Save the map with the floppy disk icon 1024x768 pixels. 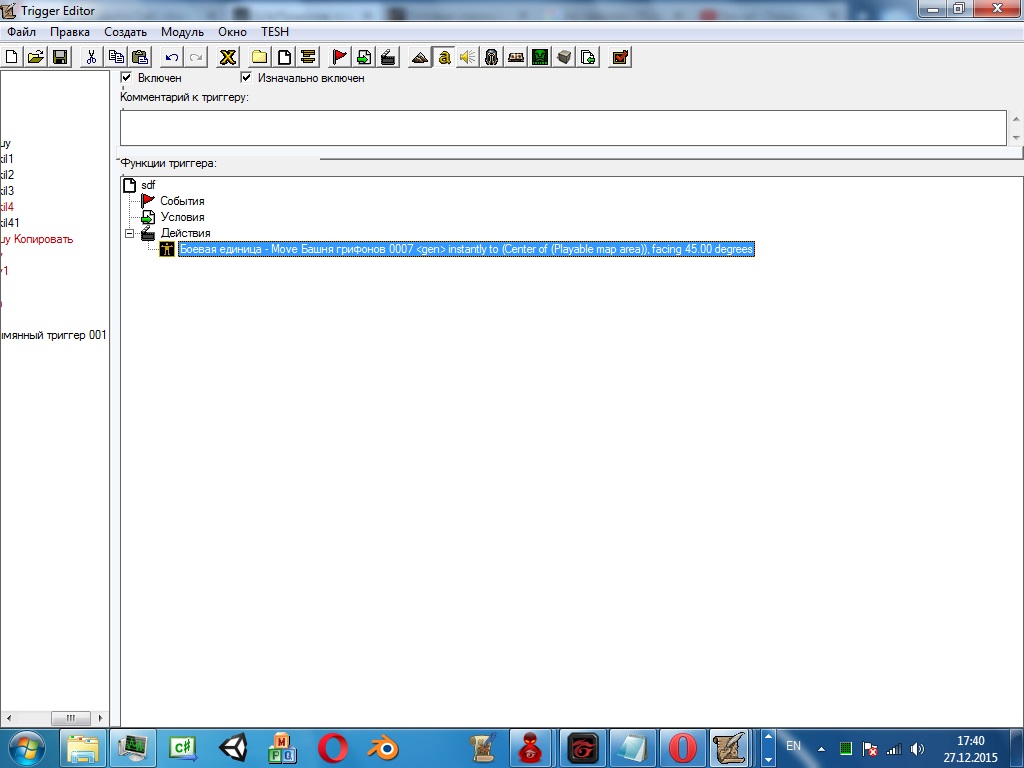(60, 57)
